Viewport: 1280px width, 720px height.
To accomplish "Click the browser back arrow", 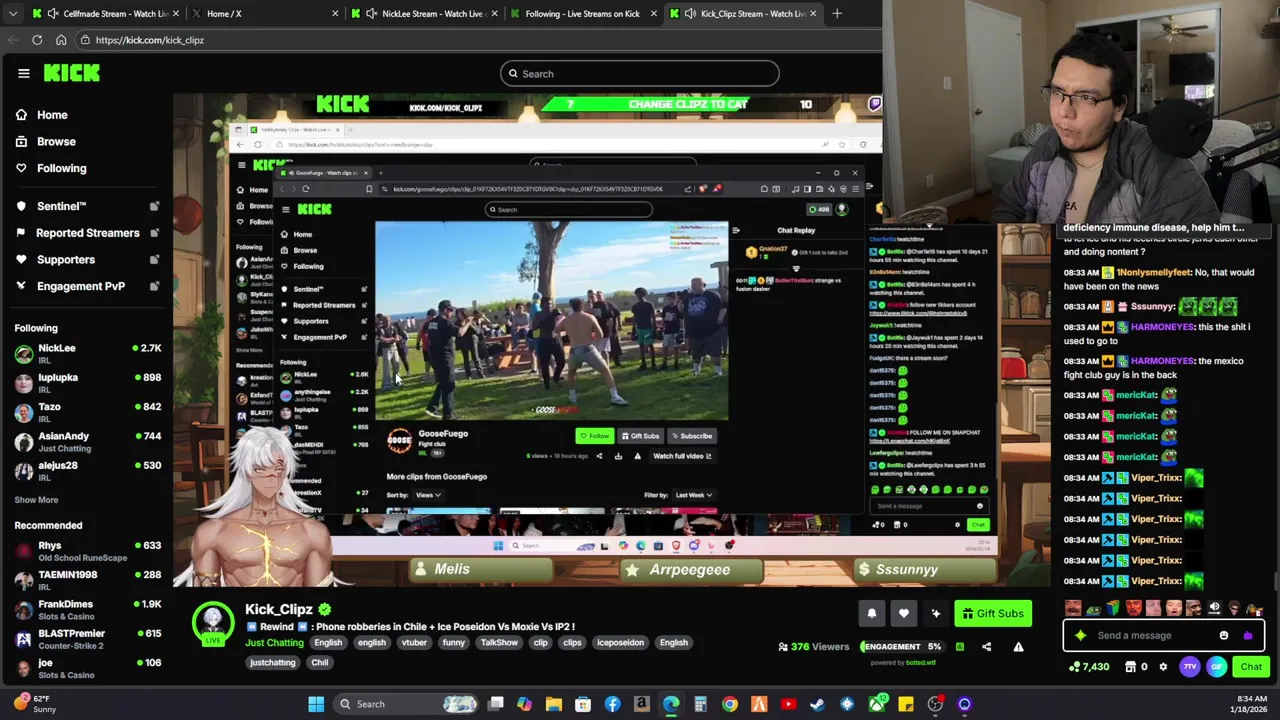I will pos(13,40).
